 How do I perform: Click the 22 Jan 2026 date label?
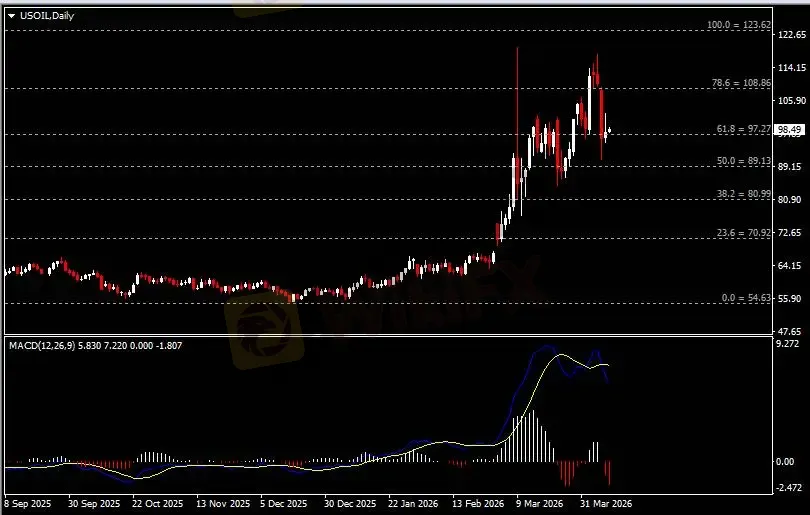coord(413,504)
